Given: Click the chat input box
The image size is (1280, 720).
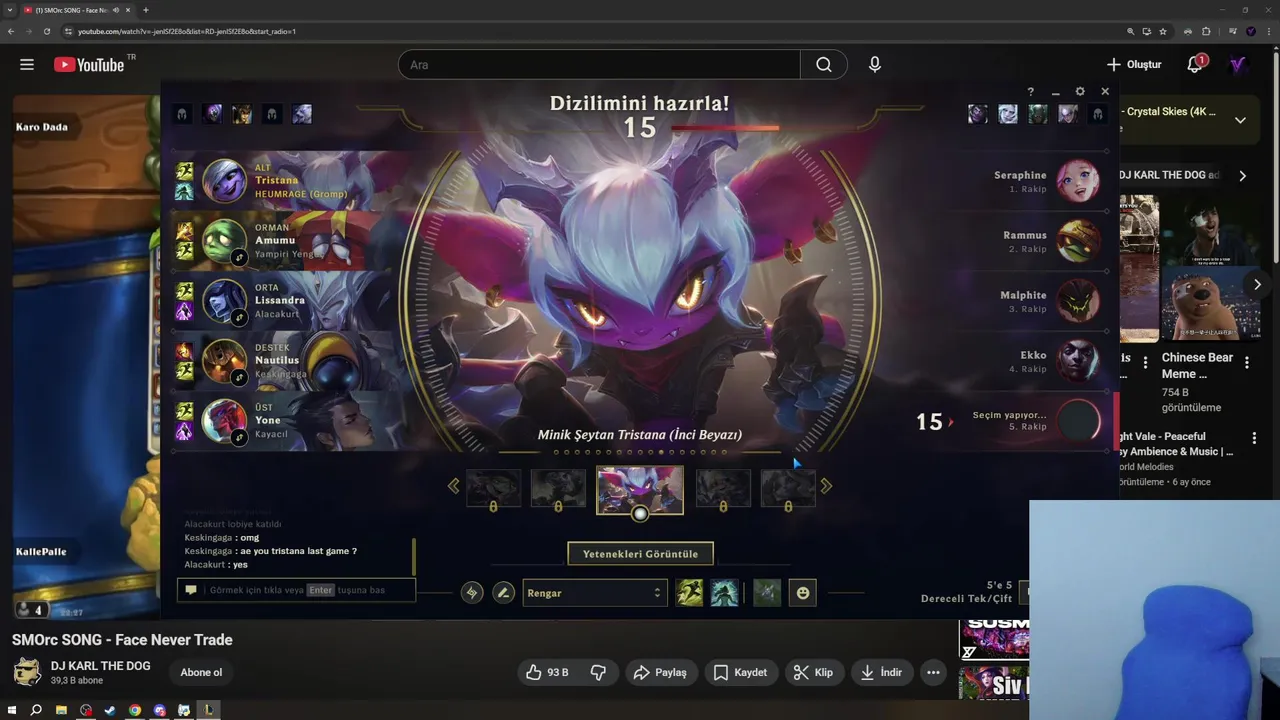Looking at the screenshot, I should click(x=296, y=590).
